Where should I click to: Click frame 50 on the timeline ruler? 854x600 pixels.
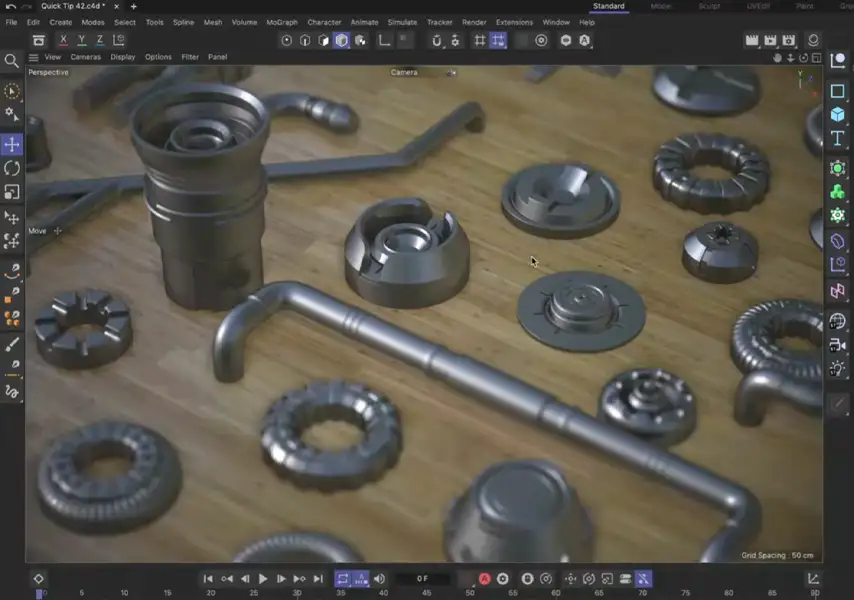[x=468, y=592]
